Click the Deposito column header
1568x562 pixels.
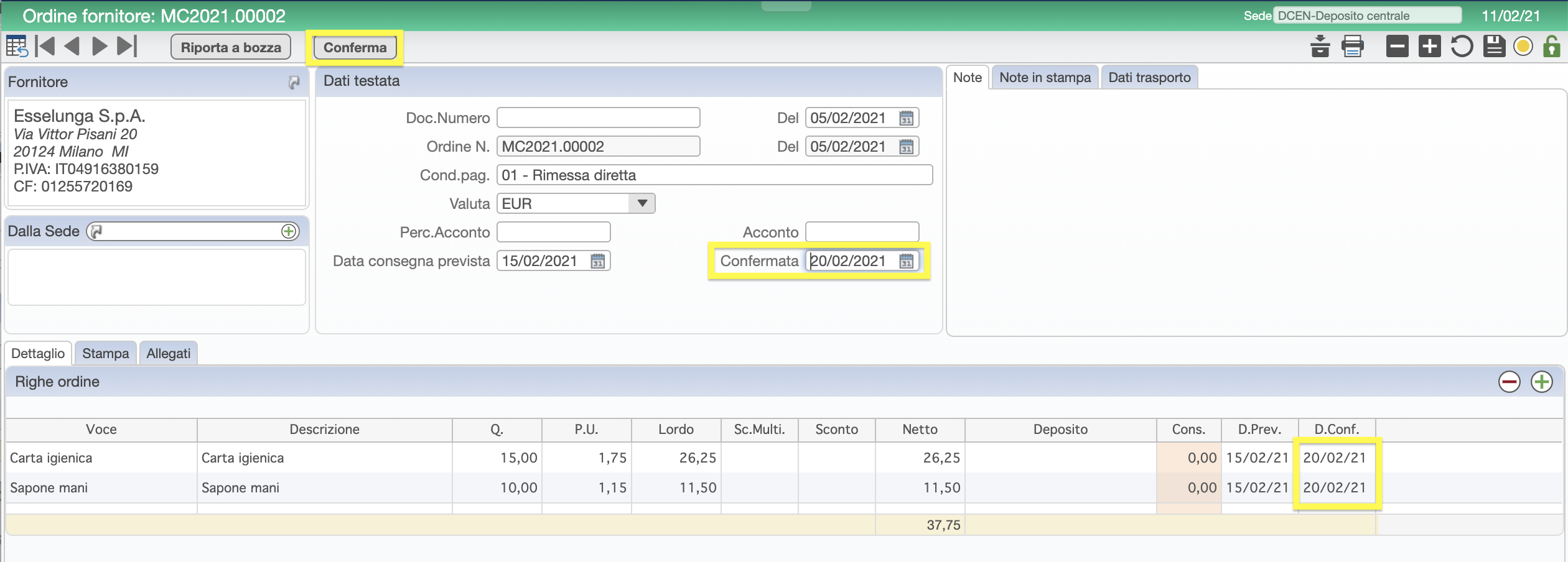(1061, 429)
